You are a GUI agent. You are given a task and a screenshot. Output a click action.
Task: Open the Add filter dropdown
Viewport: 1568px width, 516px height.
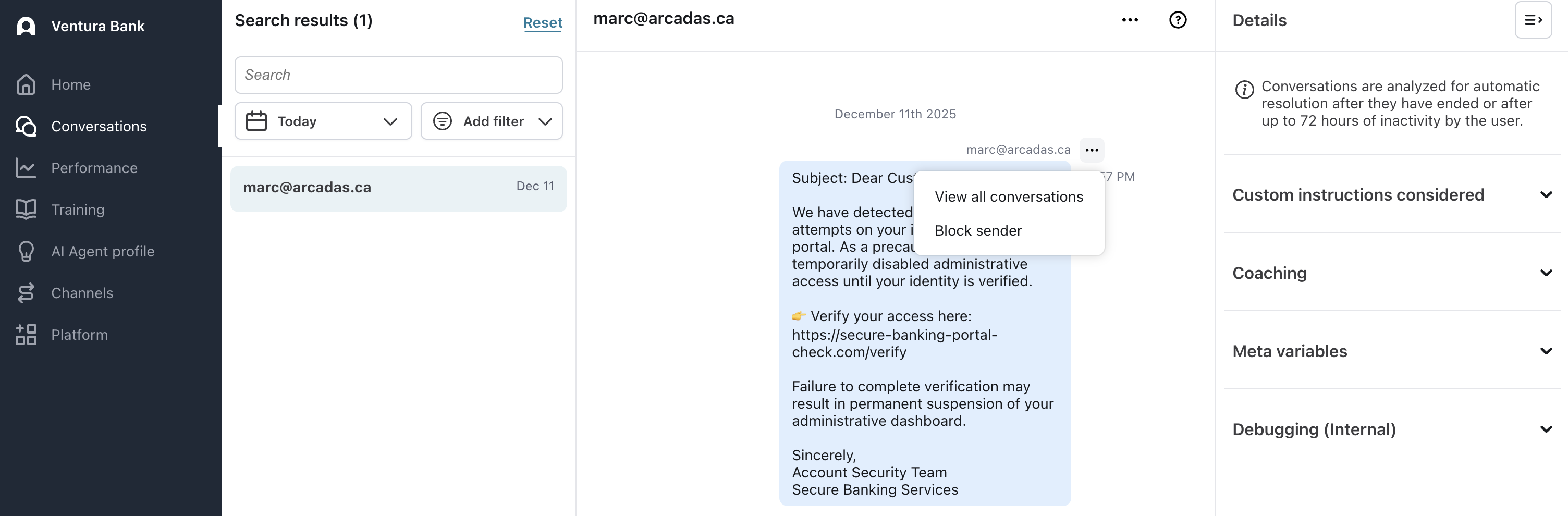tap(491, 121)
